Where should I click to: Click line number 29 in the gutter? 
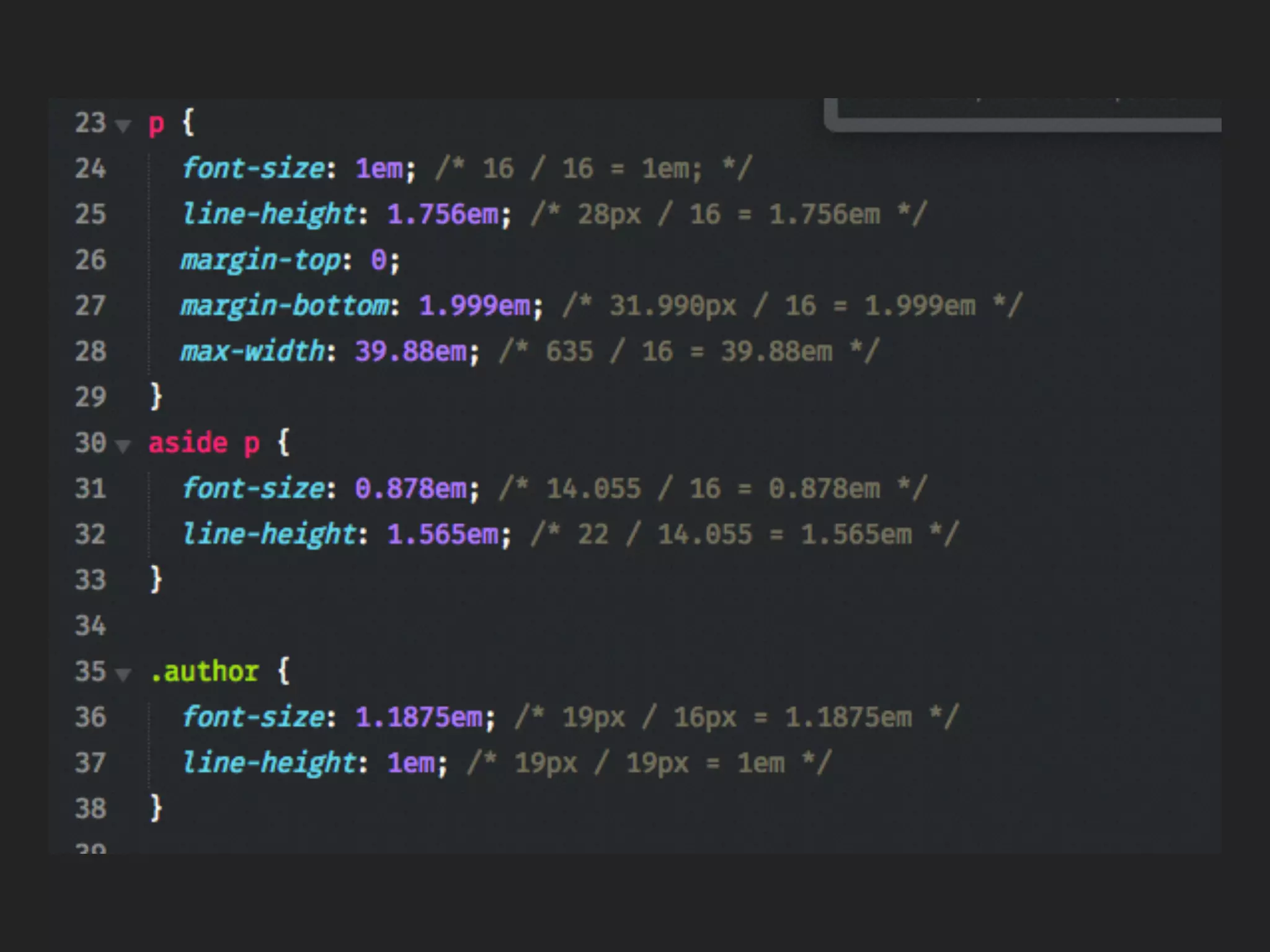(91, 397)
